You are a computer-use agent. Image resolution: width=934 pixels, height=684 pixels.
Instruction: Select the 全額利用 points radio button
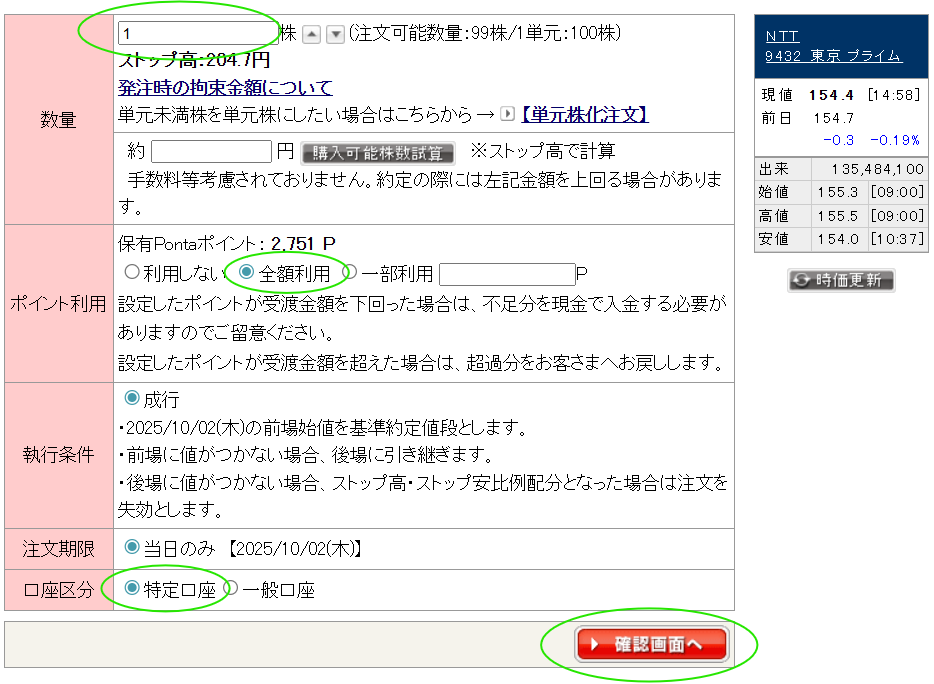coord(246,273)
